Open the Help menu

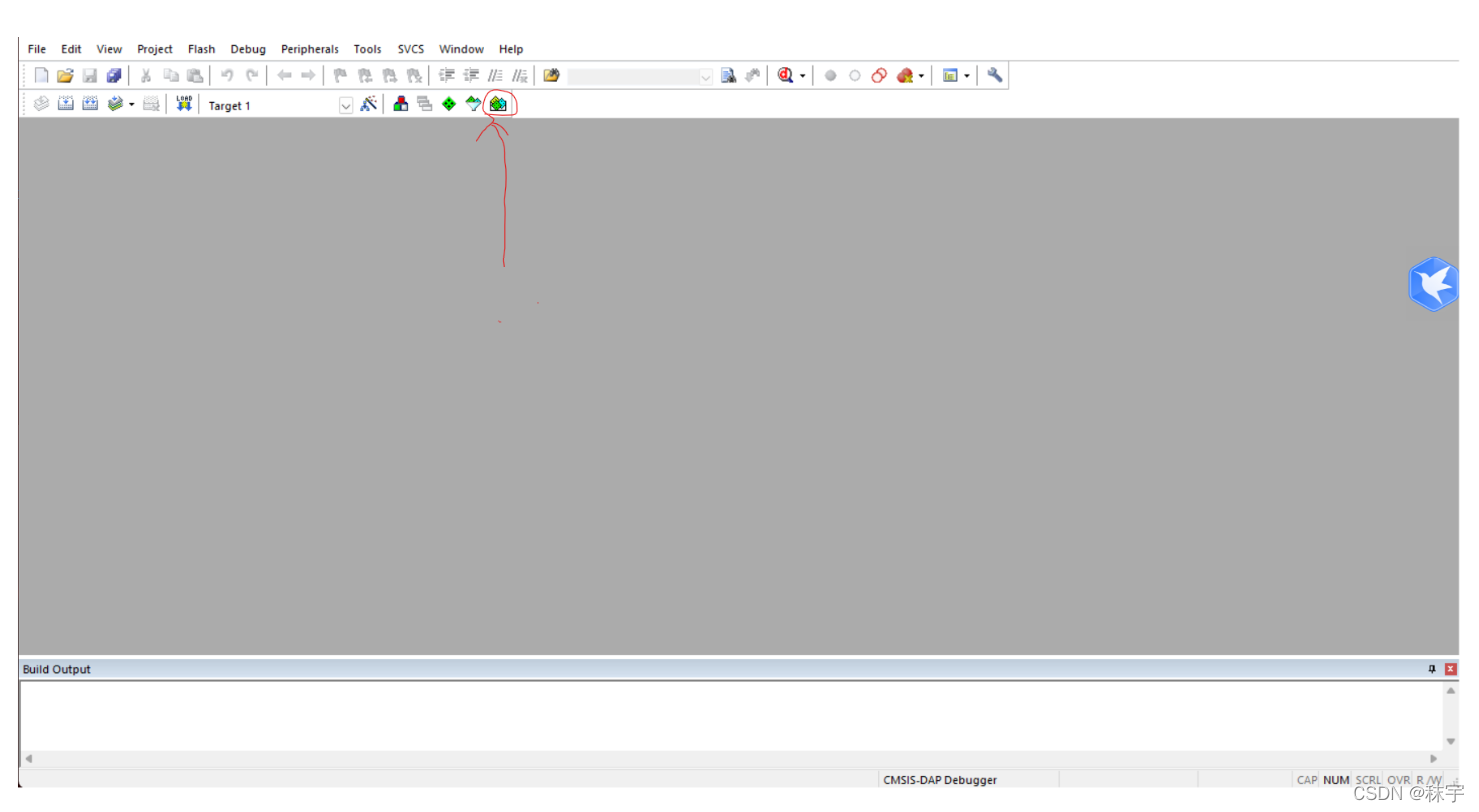[511, 49]
